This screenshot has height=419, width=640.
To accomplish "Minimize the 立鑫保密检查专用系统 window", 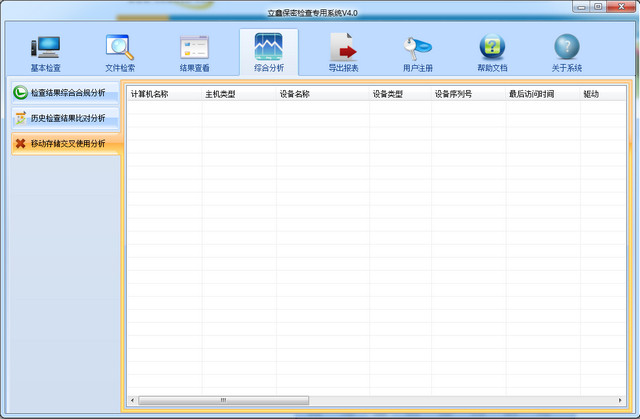I will [581, 6].
